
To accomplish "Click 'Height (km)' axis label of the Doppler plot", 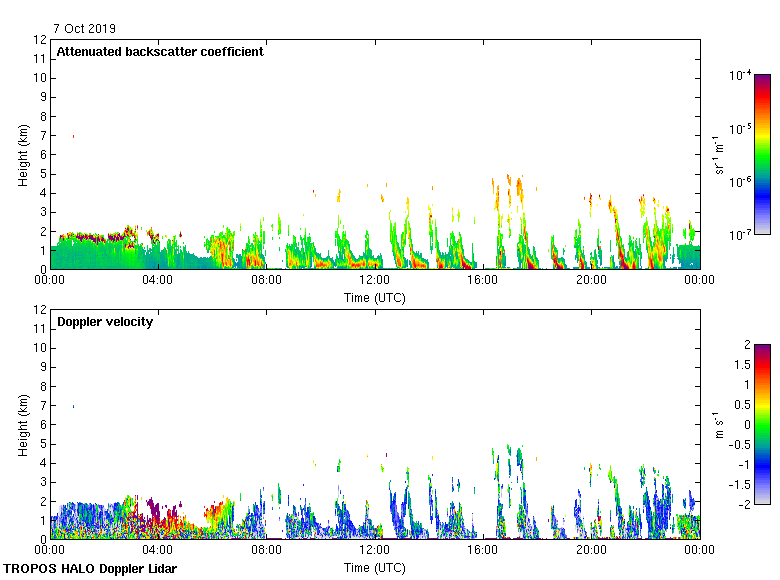I will tap(23, 424).
